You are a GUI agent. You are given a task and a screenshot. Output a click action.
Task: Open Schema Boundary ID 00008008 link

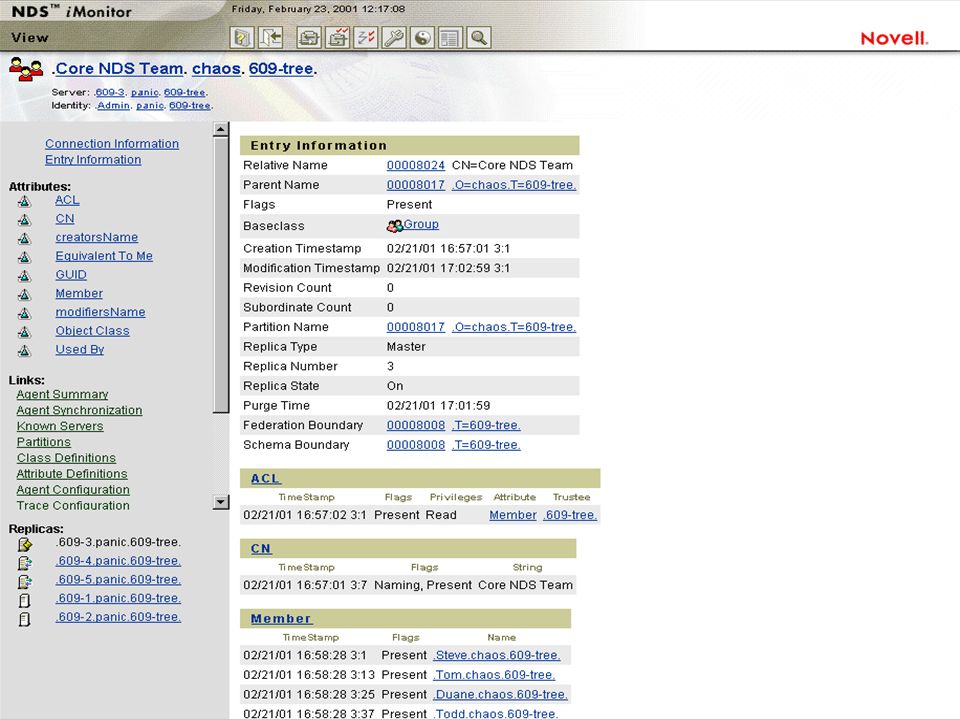click(x=416, y=444)
